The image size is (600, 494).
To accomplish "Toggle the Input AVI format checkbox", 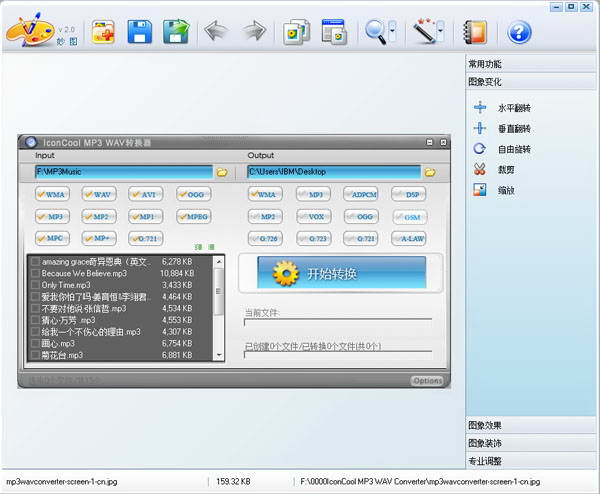I will [x=145, y=194].
